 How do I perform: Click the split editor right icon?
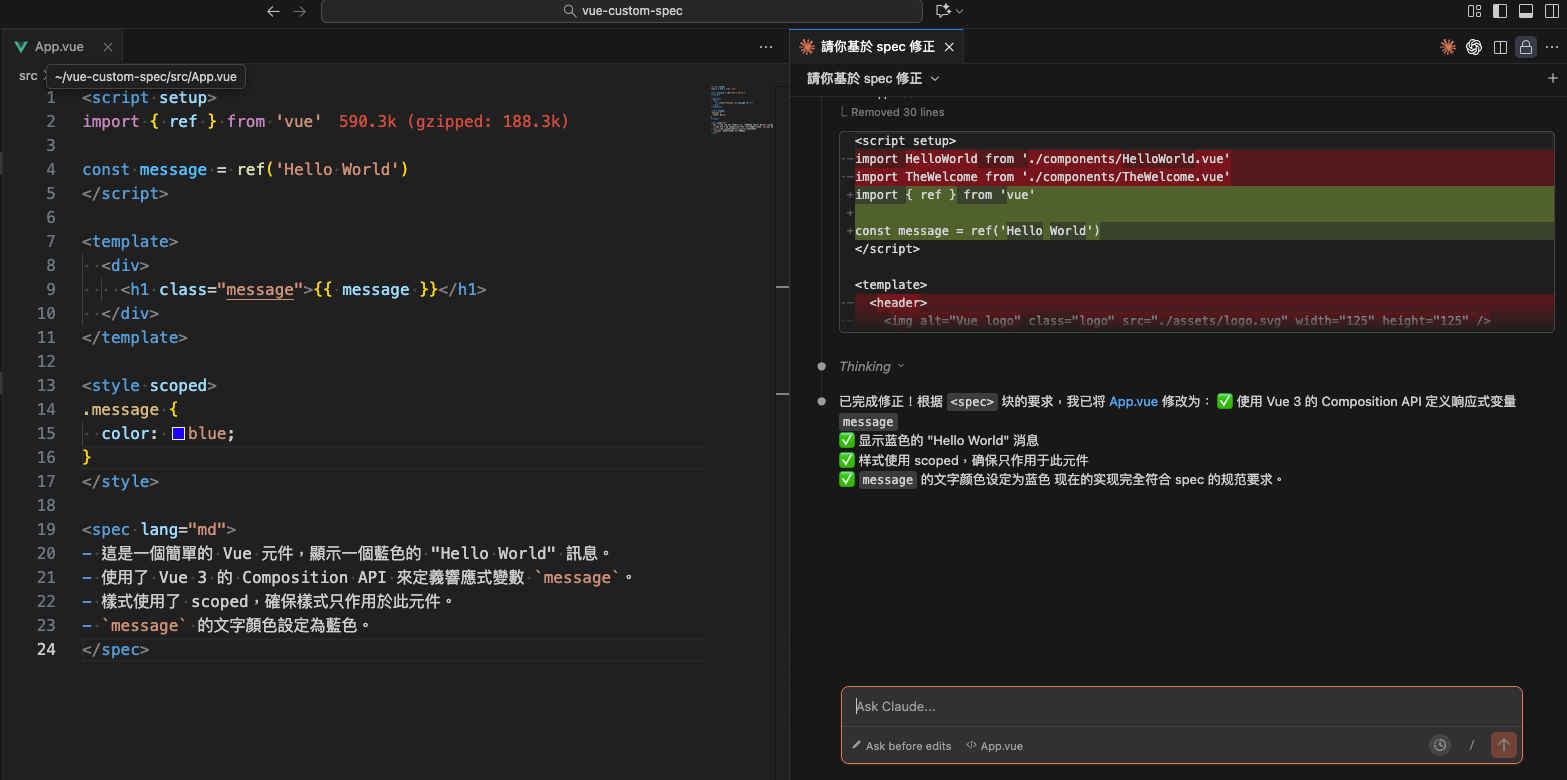[x=1500, y=47]
